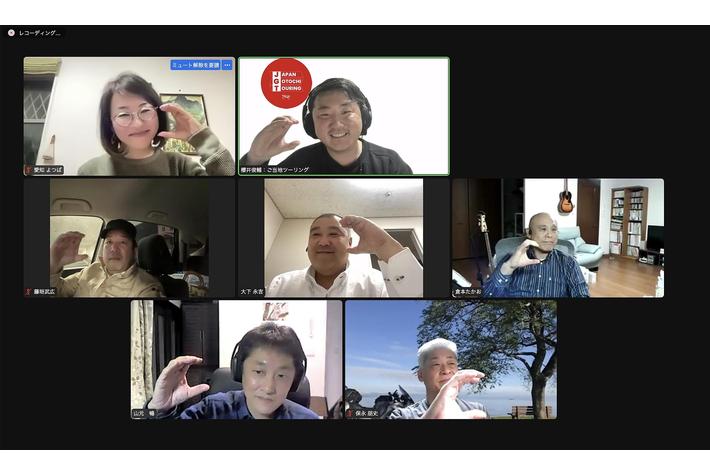Screen dimensions: 710x474
Task: Click the Japan Gotochi Touring logo
Action: 286,83
